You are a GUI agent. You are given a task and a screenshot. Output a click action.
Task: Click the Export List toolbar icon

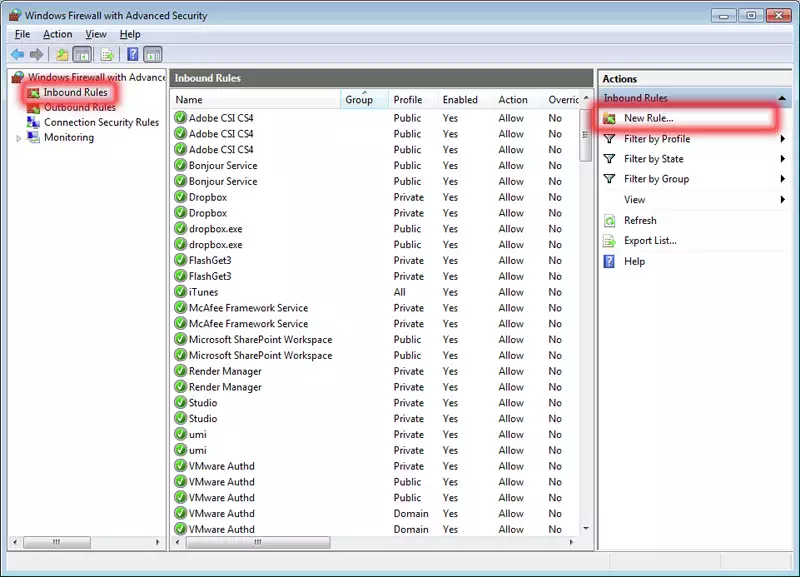106,54
